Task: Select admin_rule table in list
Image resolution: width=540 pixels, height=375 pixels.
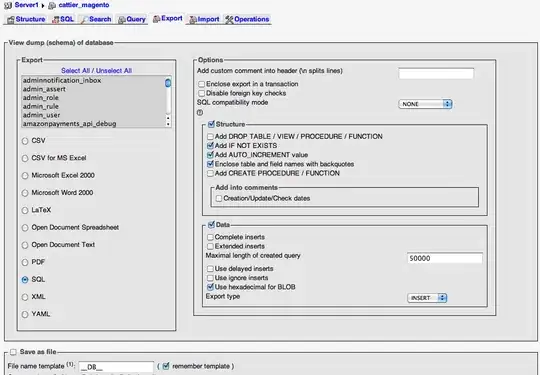Action: tap(41, 106)
